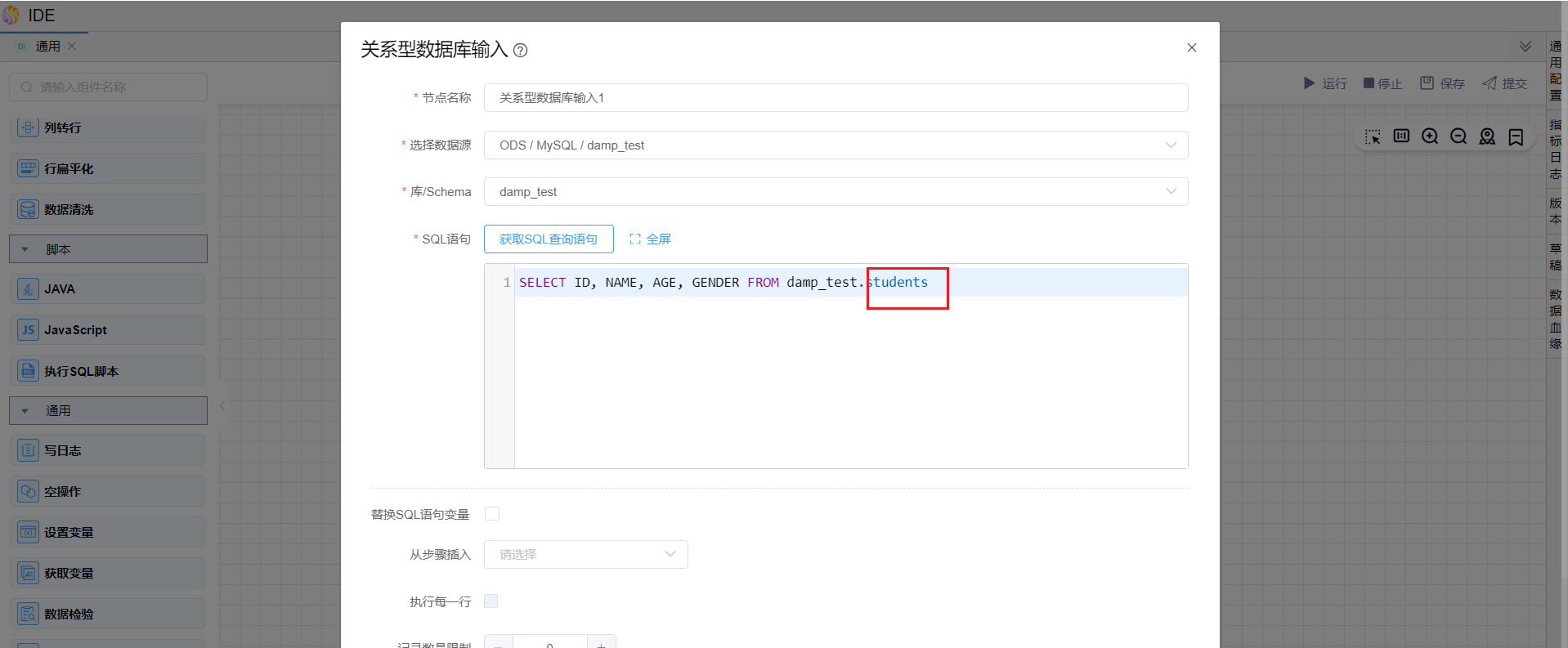Click the zoom in canvas icon
Screen dimensions: 1568x648
tap(1430, 136)
